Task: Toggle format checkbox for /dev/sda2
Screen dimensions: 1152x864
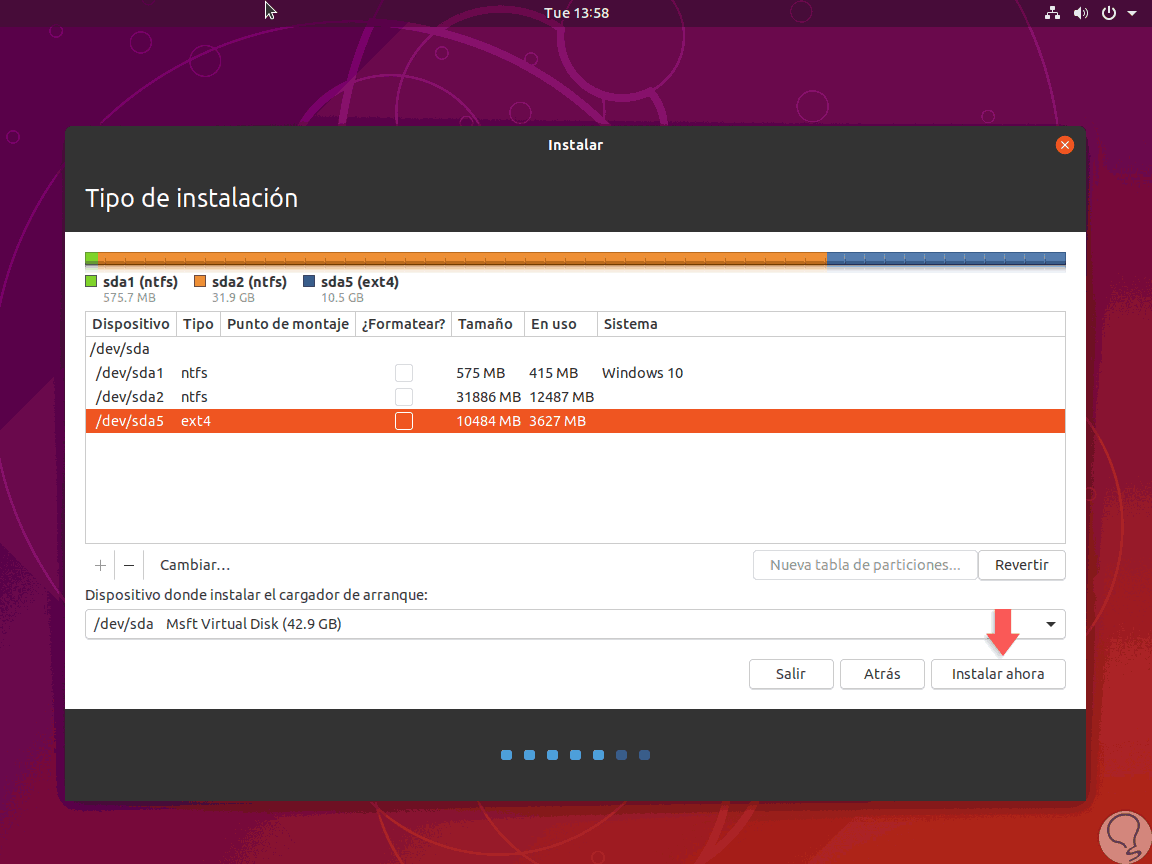Action: tap(403, 397)
